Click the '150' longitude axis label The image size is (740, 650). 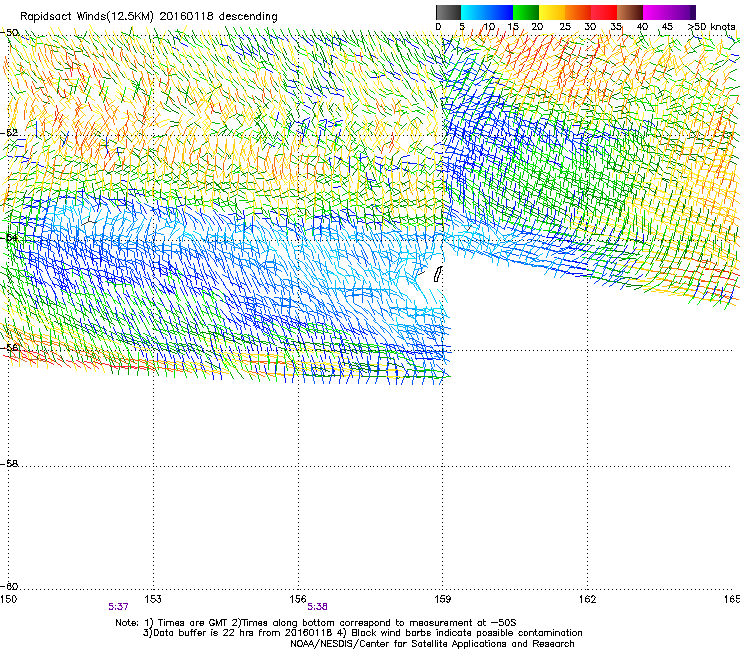(x=8, y=599)
